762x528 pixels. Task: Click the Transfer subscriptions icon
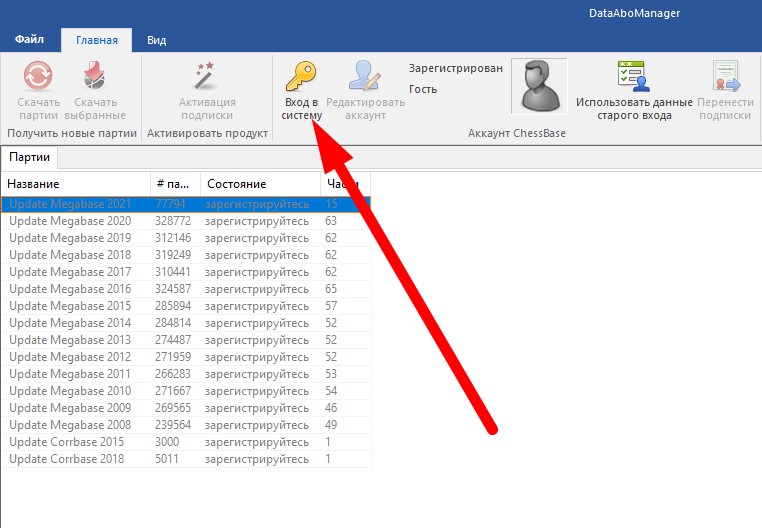(724, 77)
